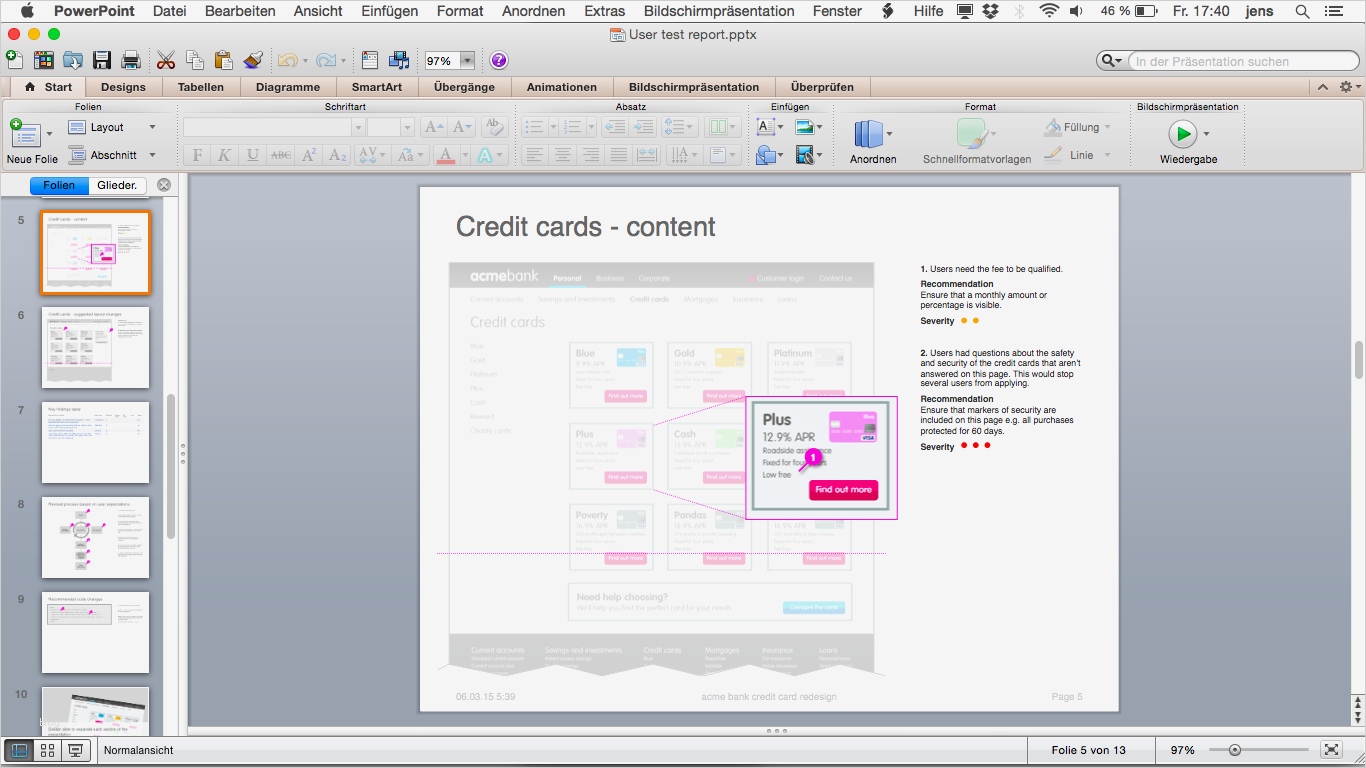Click the Print icon in the toolbar

coord(129,60)
